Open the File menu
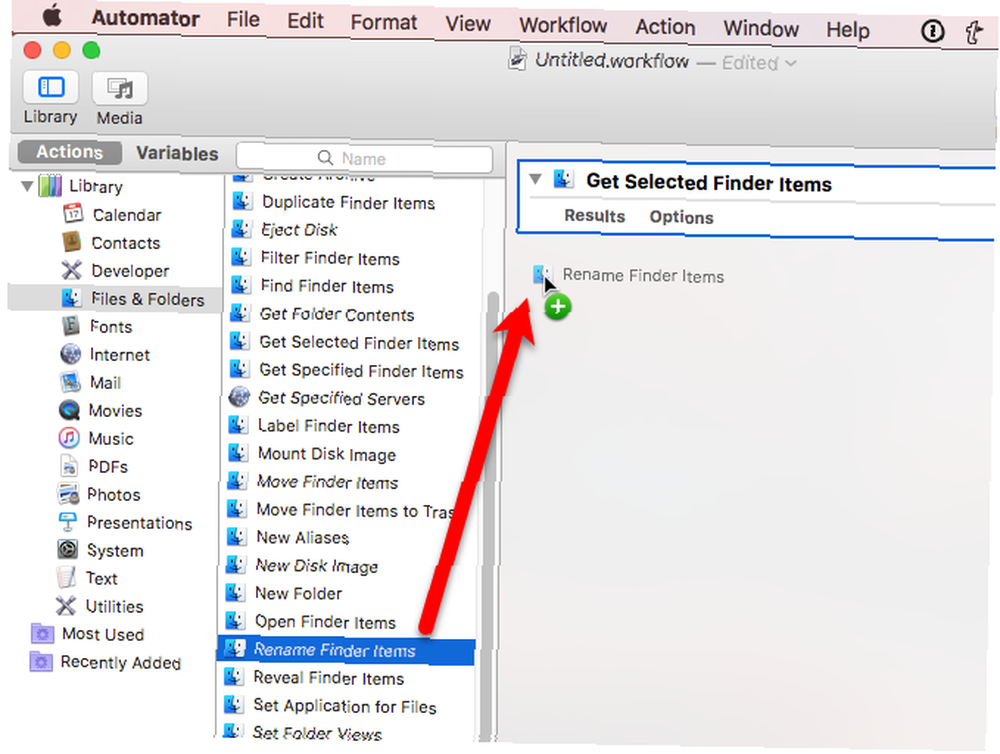 (x=243, y=19)
